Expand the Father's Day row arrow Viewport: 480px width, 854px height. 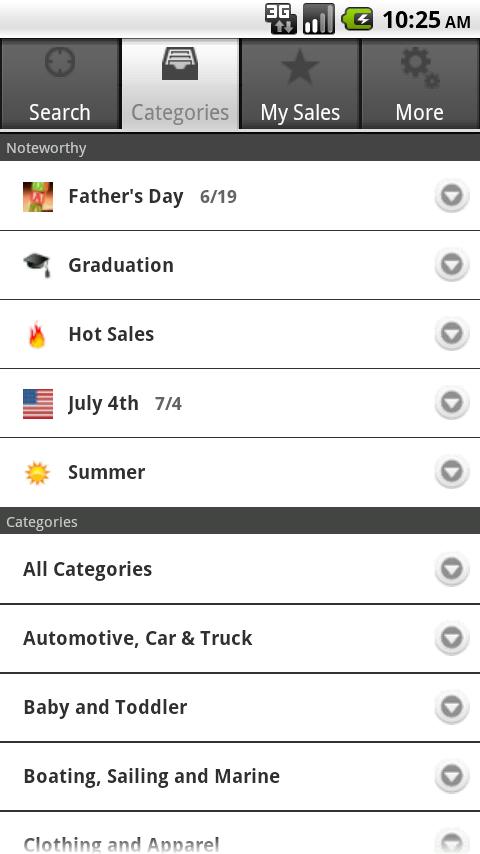coord(452,195)
